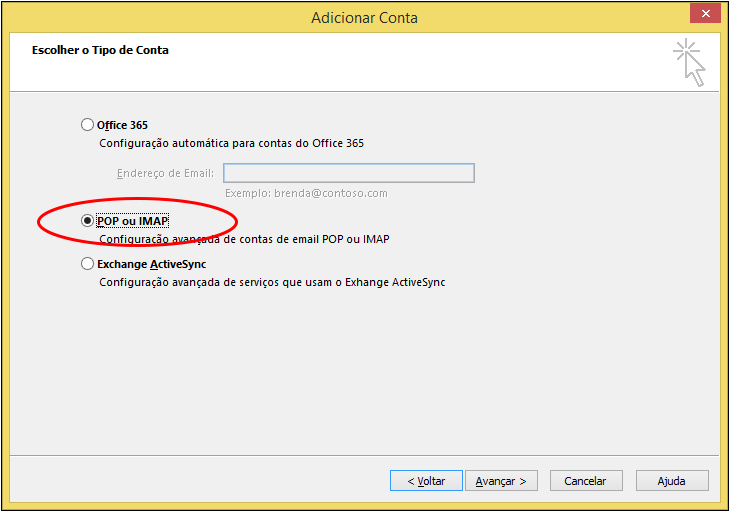Click the Exchange ActiveSync services description text
The width and height of the screenshot is (729, 513).
(272, 282)
